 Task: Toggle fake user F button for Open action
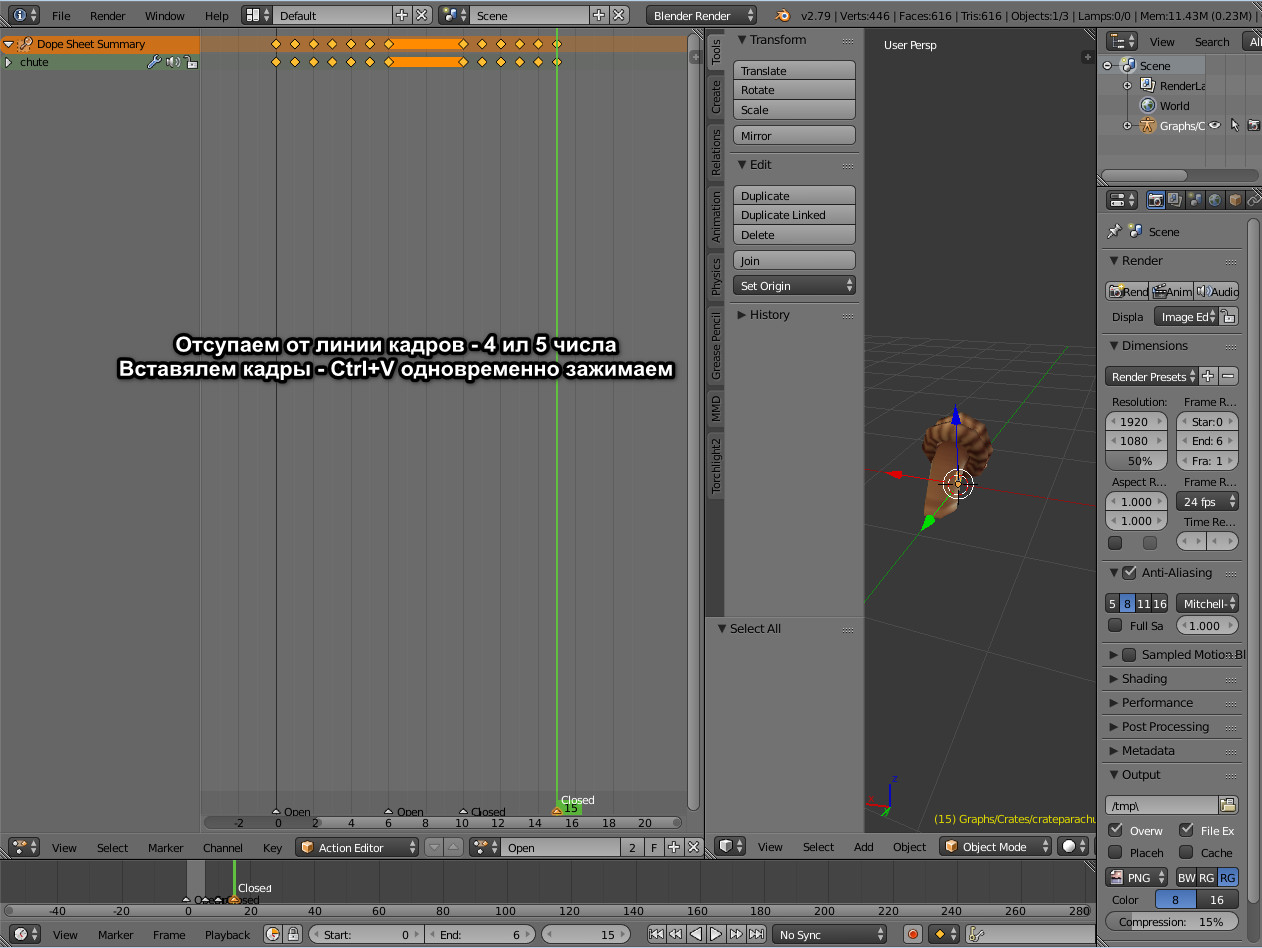click(x=654, y=847)
